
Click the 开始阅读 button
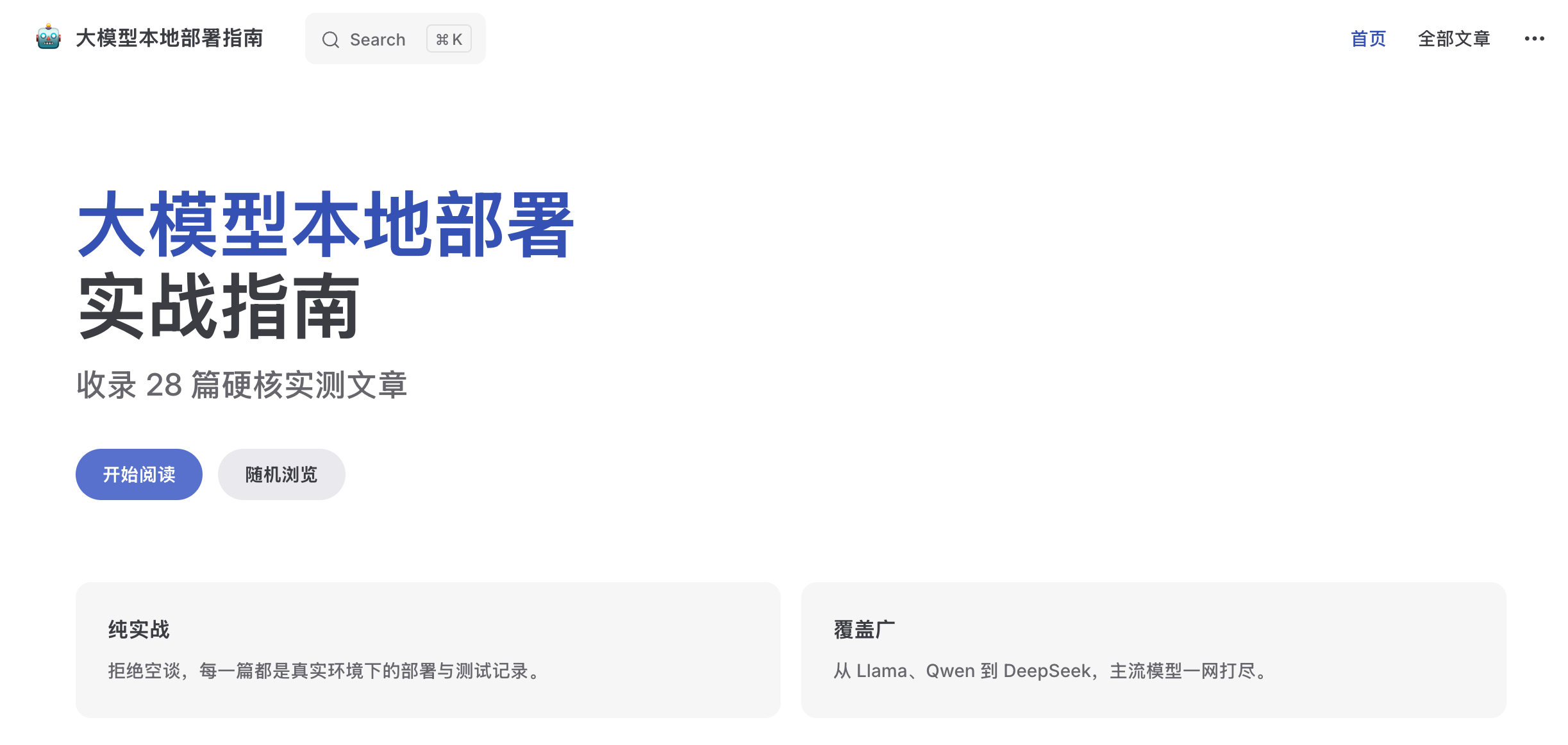click(x=139, y=474)
